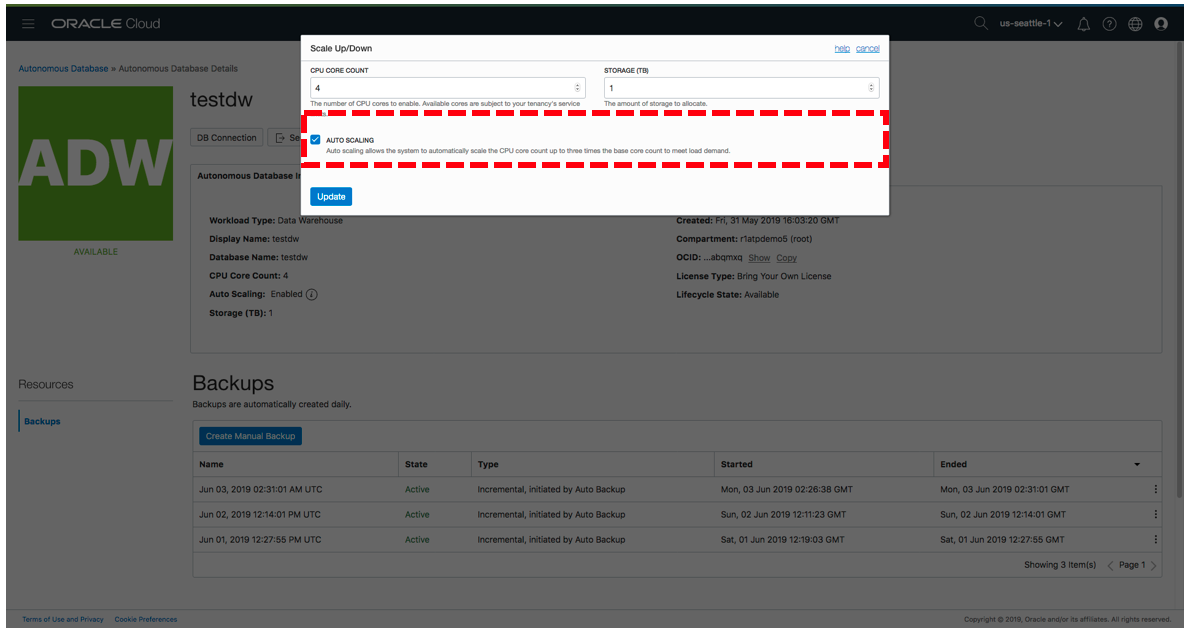Uncheck the Auto Scaling checkbox
This screenshot has width=1194, height=632.
pos(315,139)
